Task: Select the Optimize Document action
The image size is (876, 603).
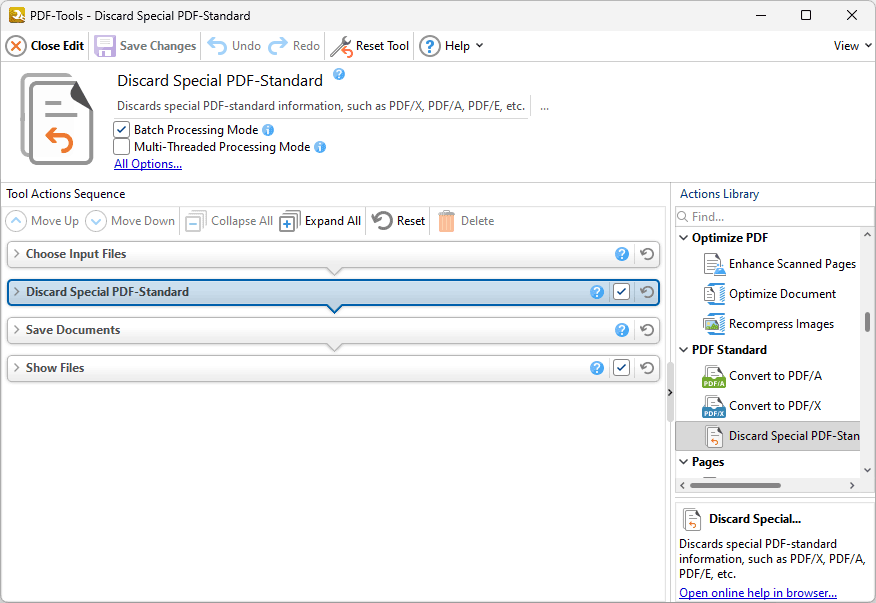Action: (x=770, y=294)
